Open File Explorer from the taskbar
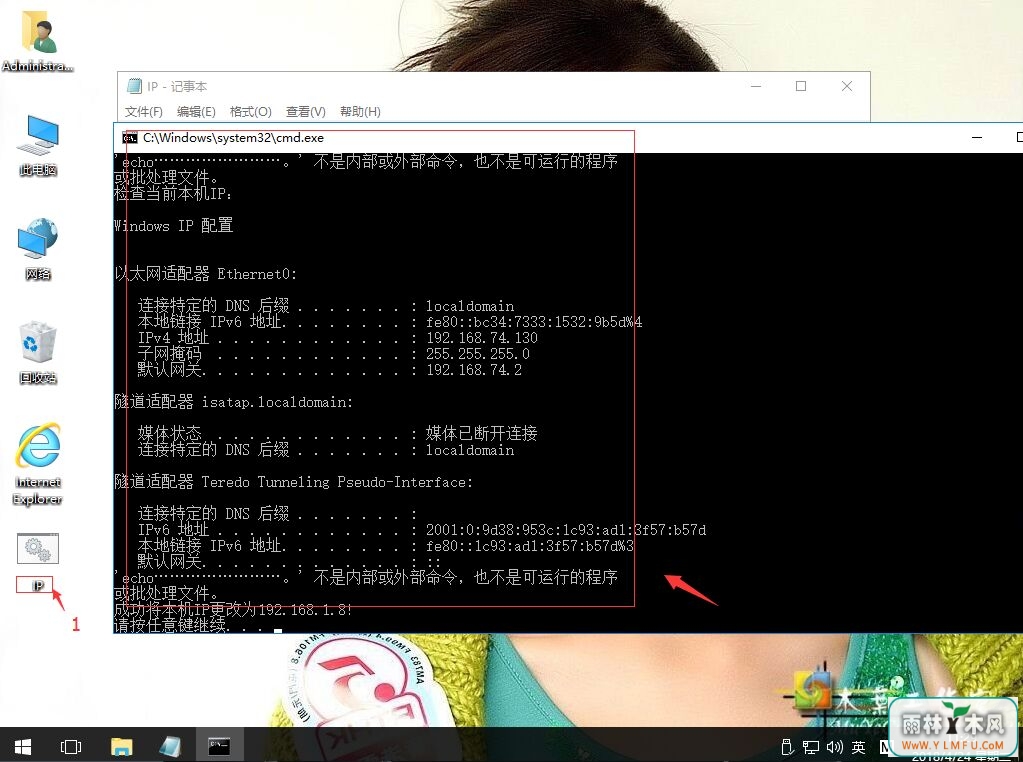1023x762 pixels. [121, 746]
